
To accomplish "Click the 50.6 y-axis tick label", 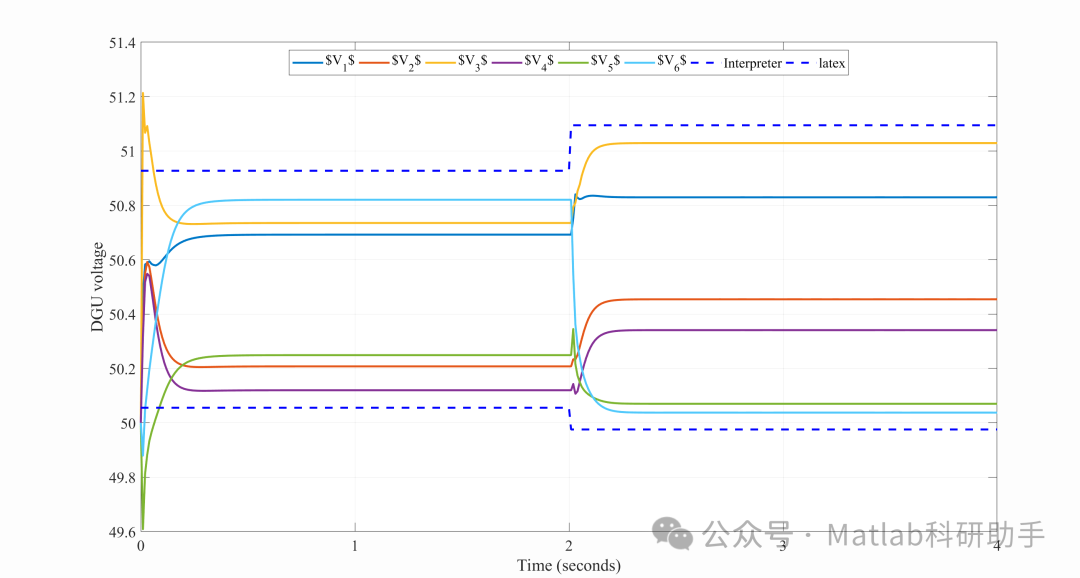I will [x=122, y=260].
